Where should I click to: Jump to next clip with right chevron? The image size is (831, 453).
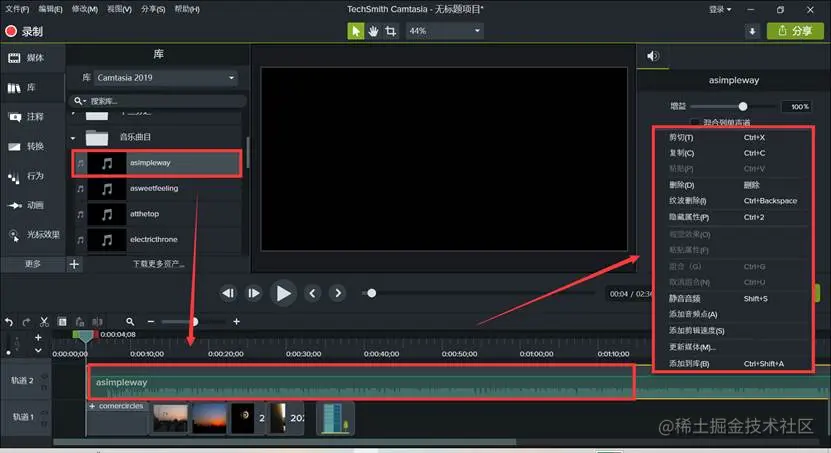point(338,293)
